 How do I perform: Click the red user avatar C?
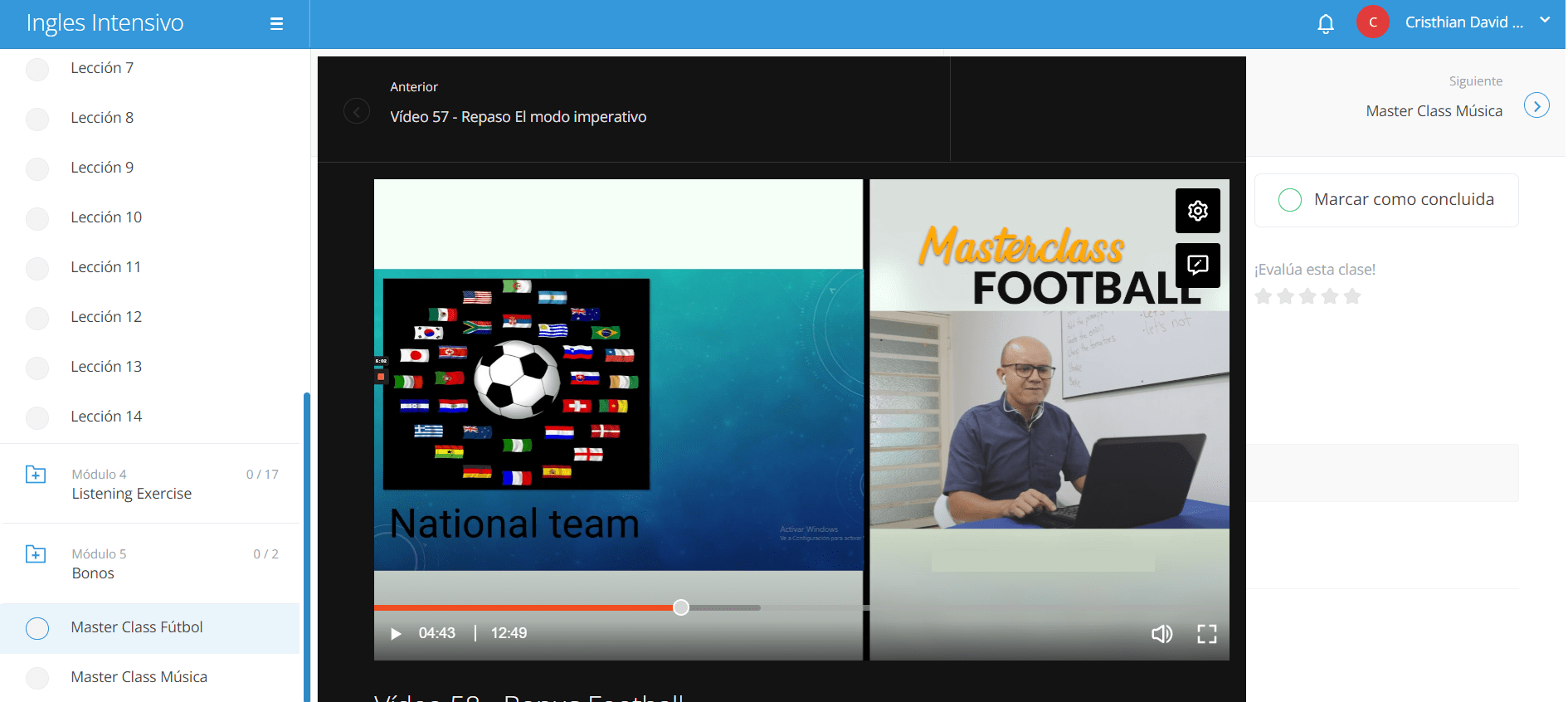1373,22
